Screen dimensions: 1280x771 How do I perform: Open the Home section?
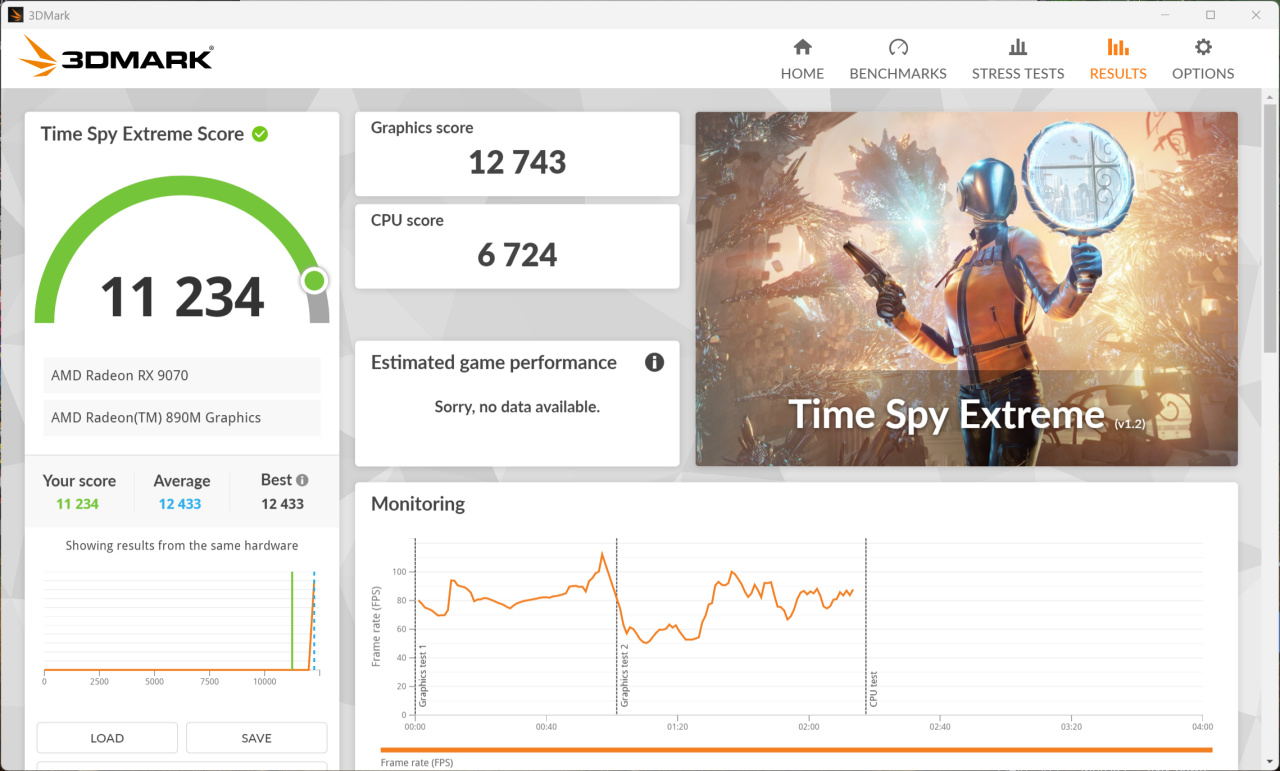[x=802, y=59]
